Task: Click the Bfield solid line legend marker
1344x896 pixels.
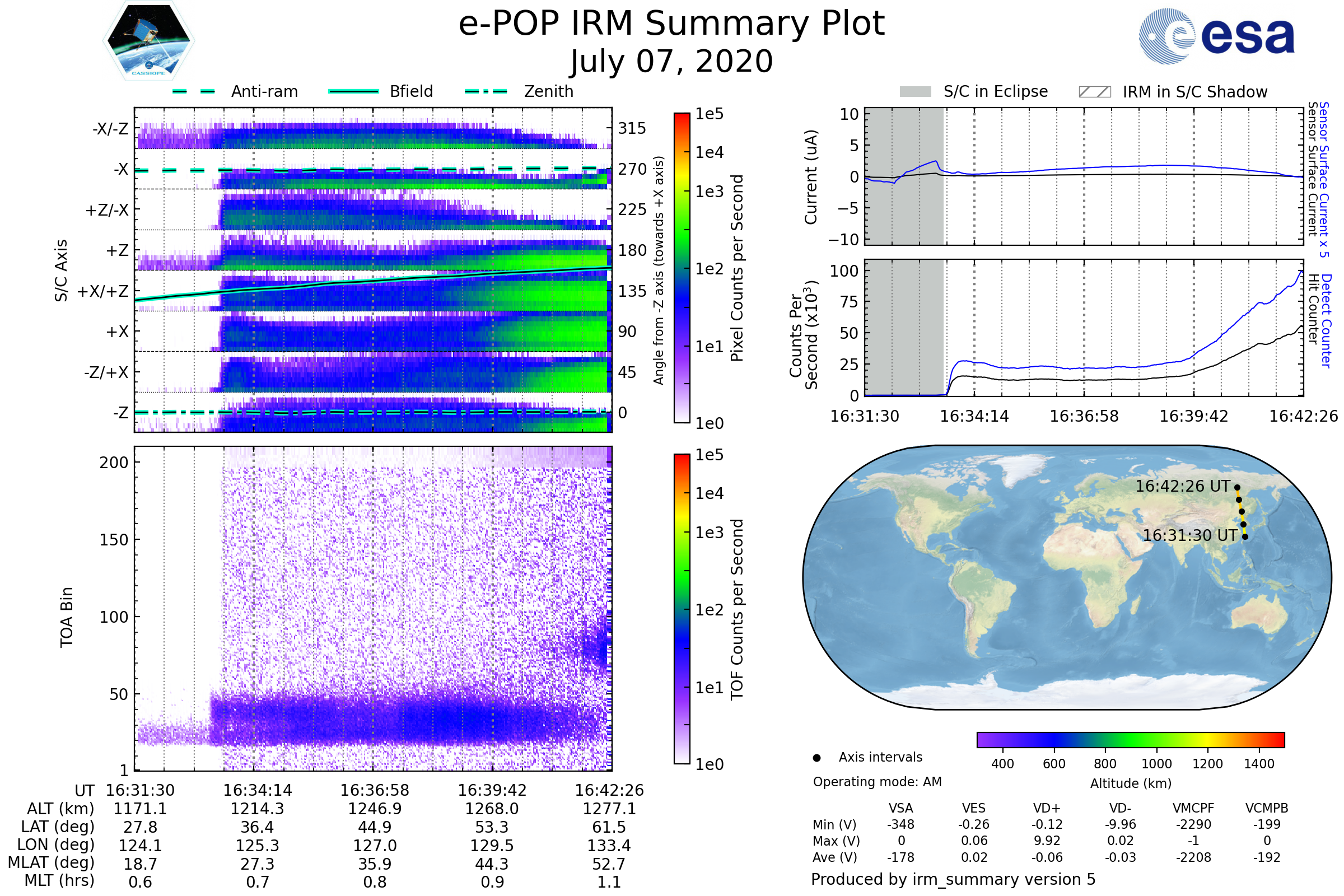Action: [x=353, y=91]
